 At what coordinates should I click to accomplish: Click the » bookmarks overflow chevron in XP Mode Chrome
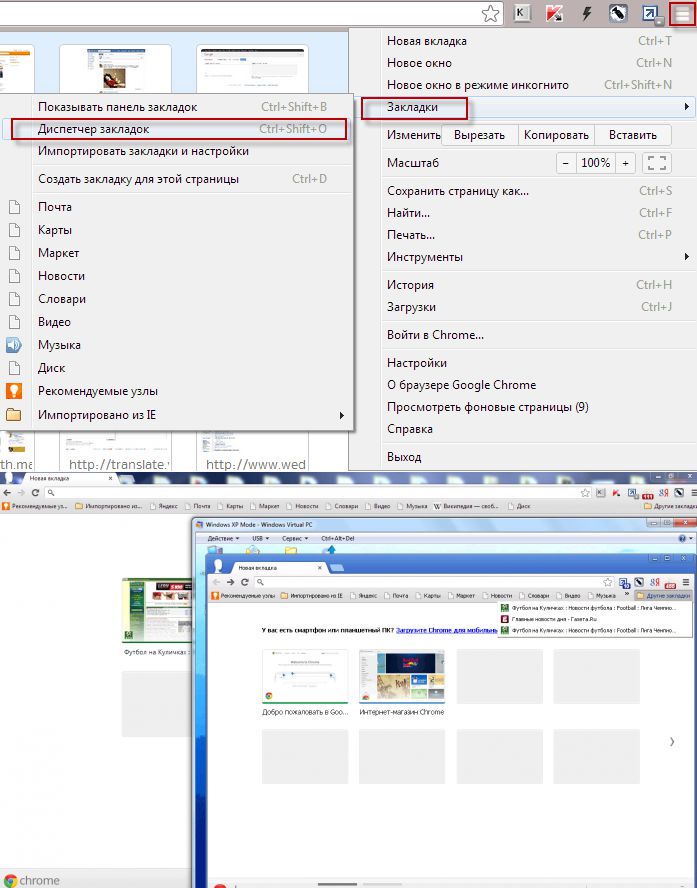627,595
